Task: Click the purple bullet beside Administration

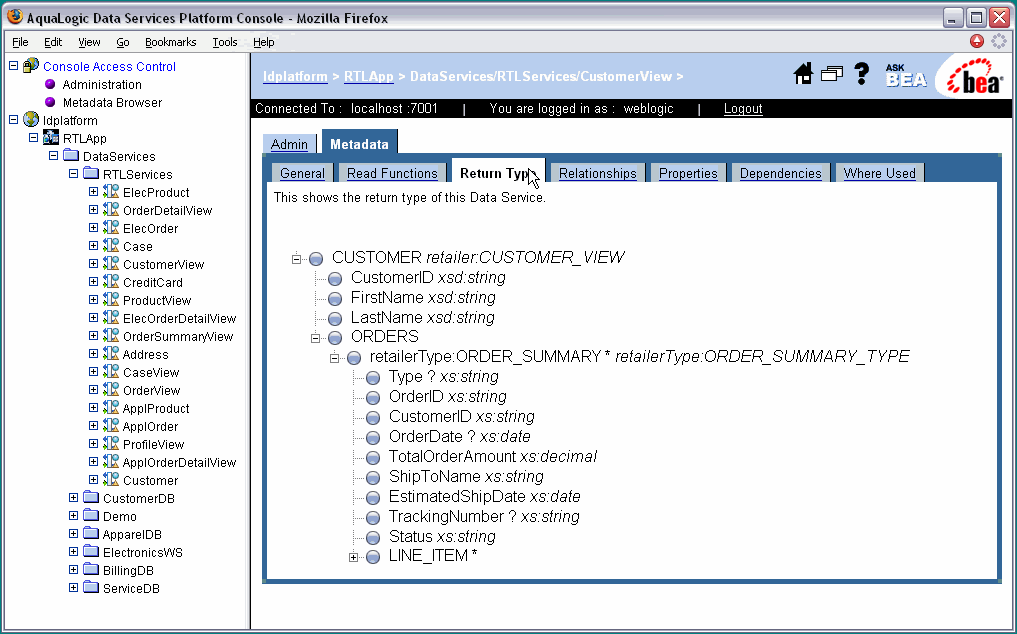Action: coord(50,84)
